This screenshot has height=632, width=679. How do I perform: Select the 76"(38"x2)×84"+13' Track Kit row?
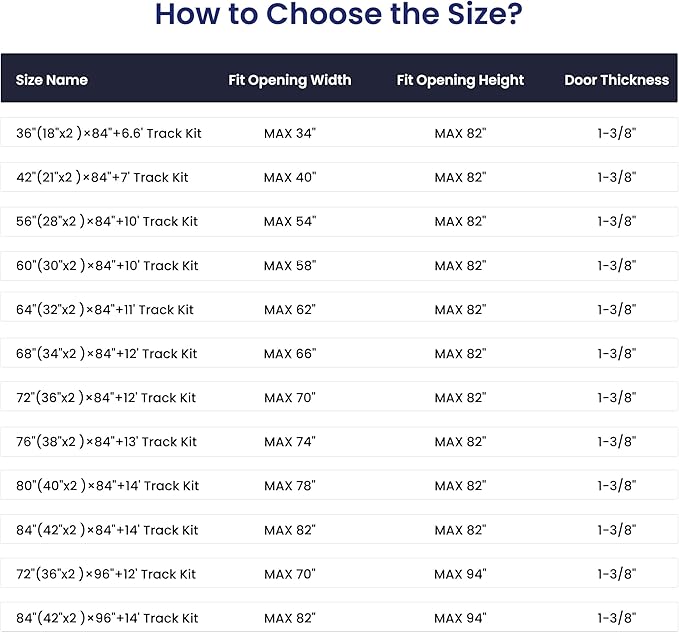[340, 441]
